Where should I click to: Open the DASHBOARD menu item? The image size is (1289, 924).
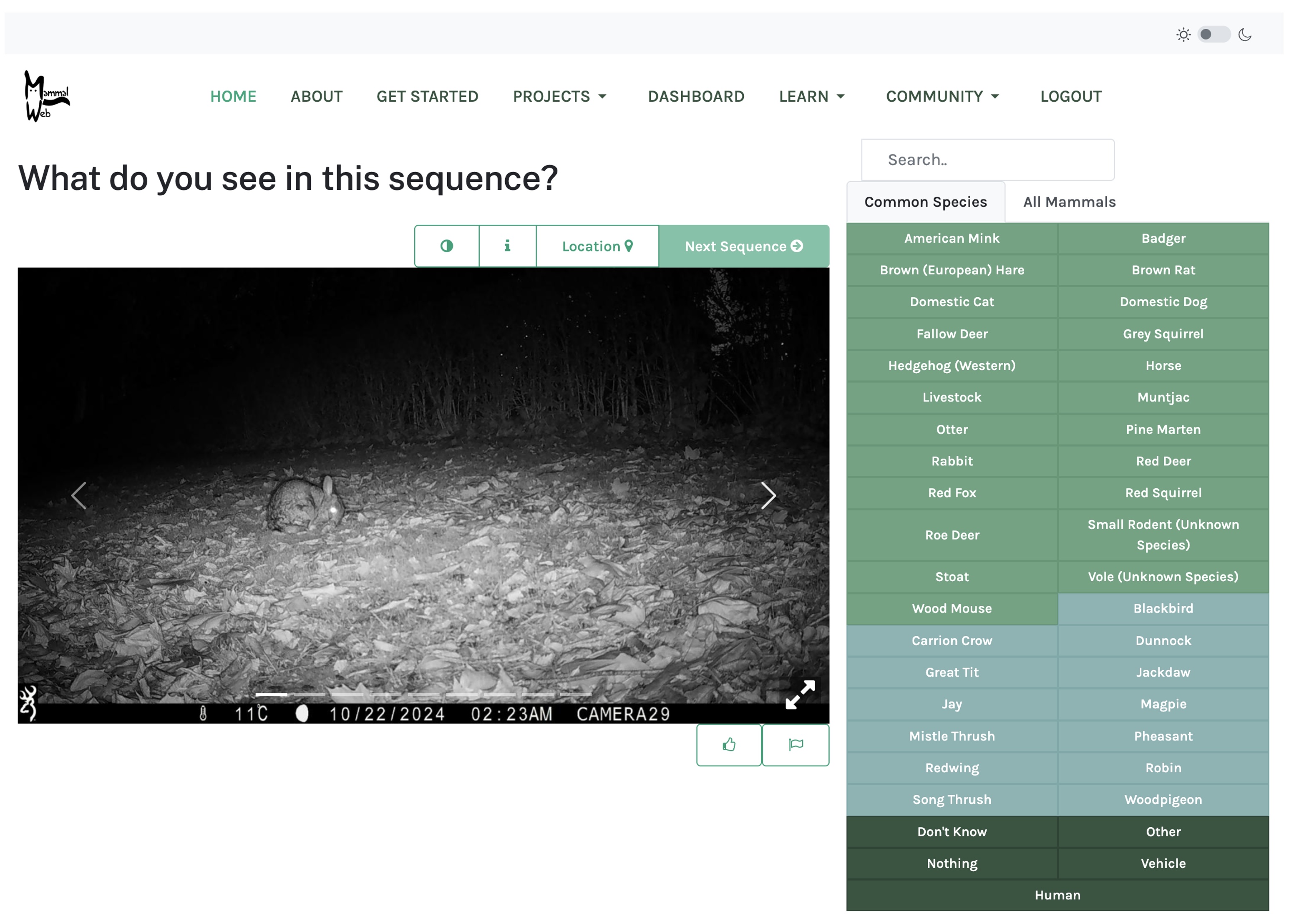coord(696,97)
